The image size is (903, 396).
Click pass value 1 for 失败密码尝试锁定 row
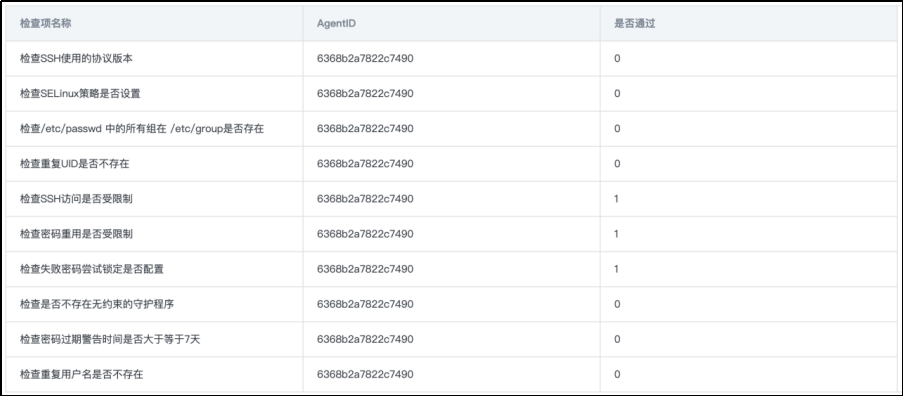pyautogui.click(x=617, y=269)
